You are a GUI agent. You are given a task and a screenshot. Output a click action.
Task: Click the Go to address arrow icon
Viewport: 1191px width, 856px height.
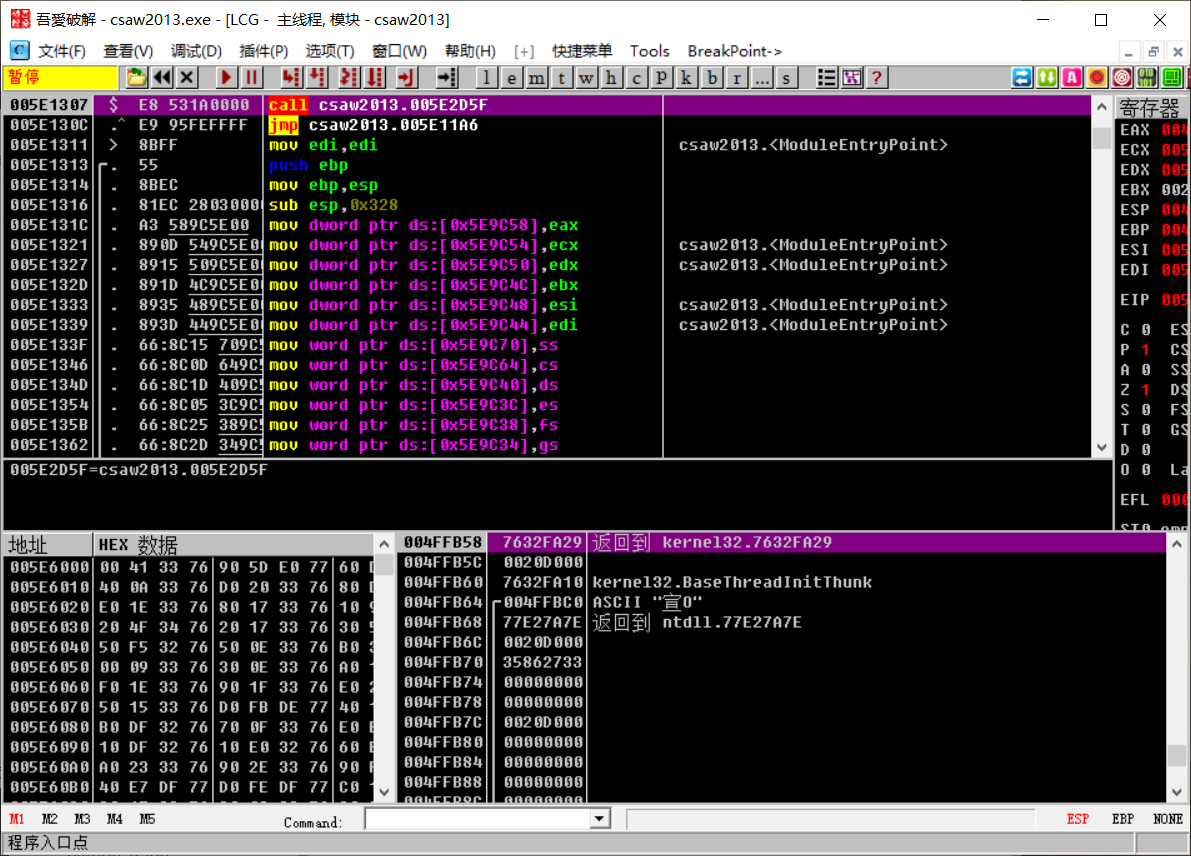(447, 77)
